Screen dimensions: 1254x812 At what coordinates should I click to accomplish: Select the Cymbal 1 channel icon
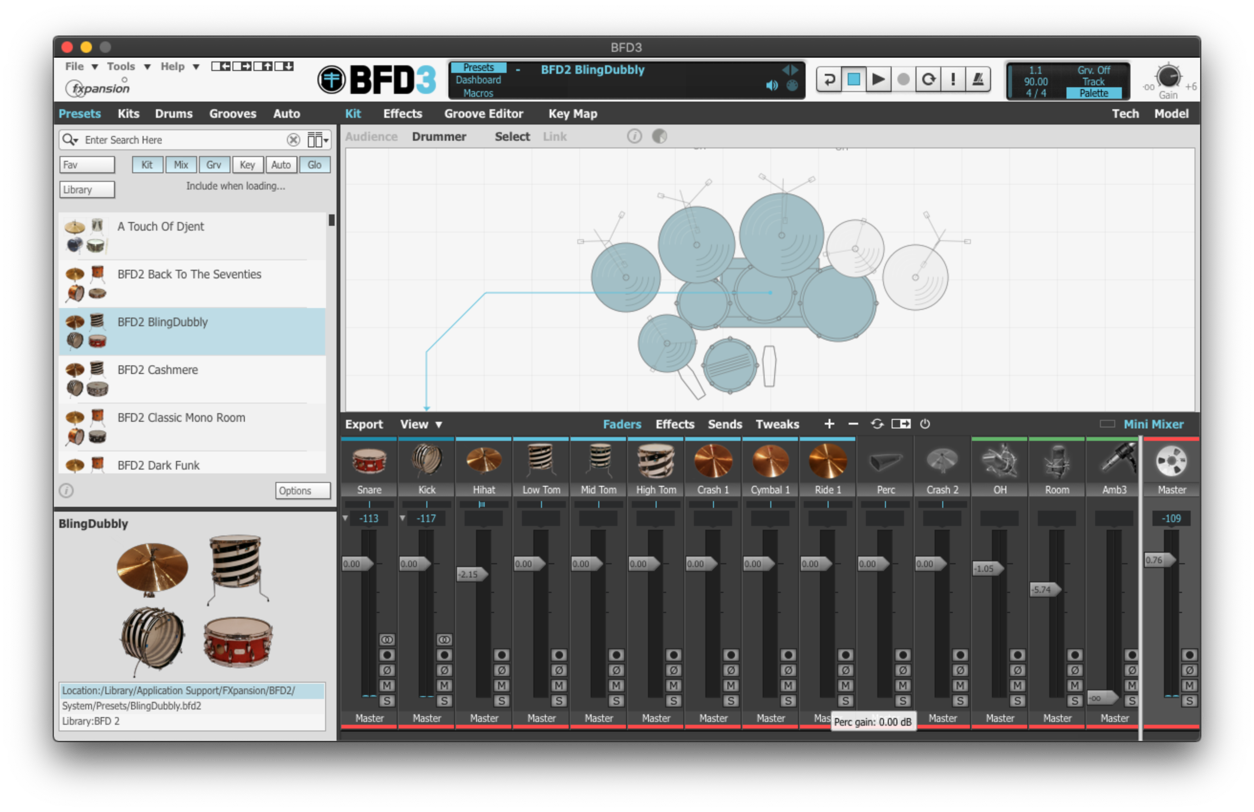(771, 461)
